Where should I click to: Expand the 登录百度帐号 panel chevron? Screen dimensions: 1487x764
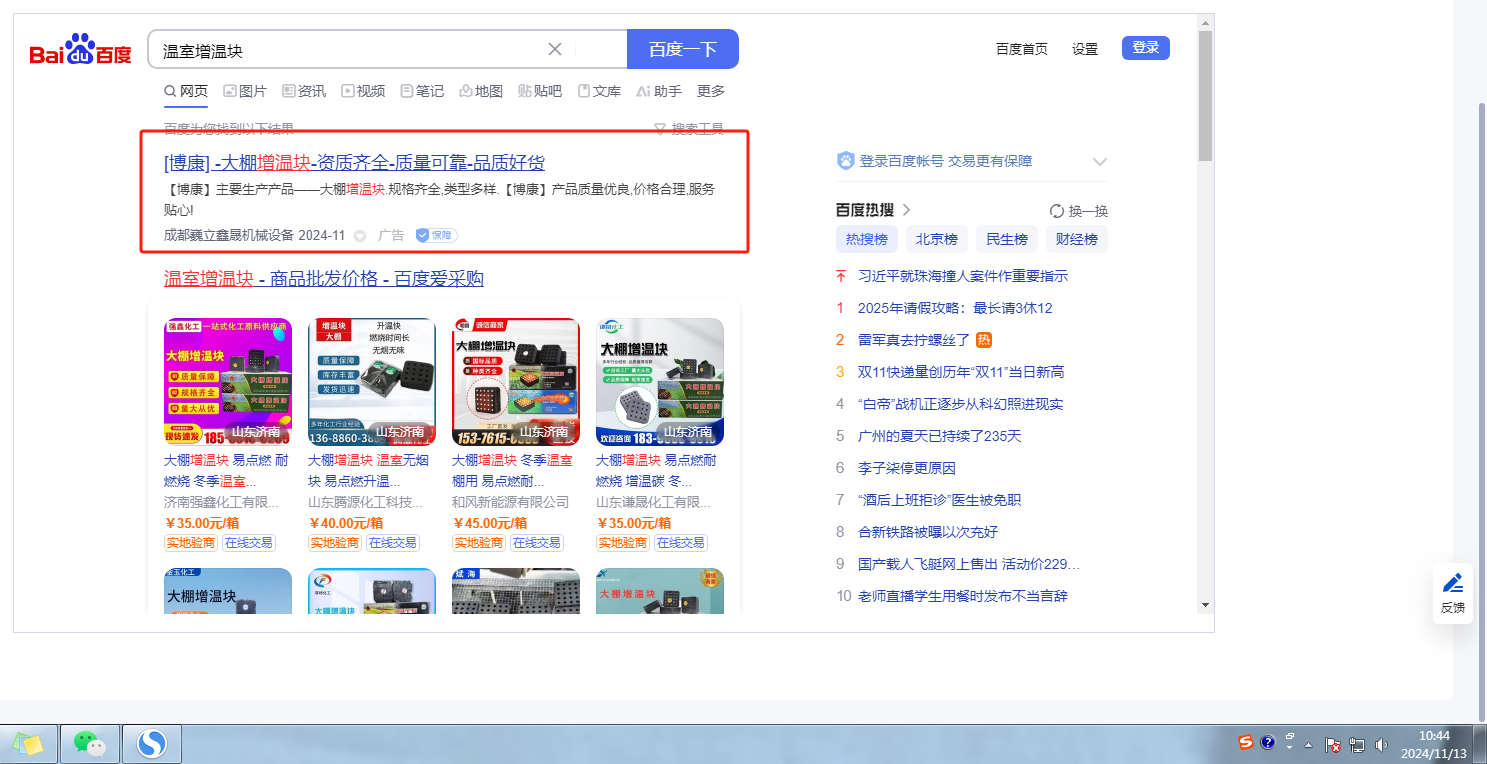(1100, 162)
